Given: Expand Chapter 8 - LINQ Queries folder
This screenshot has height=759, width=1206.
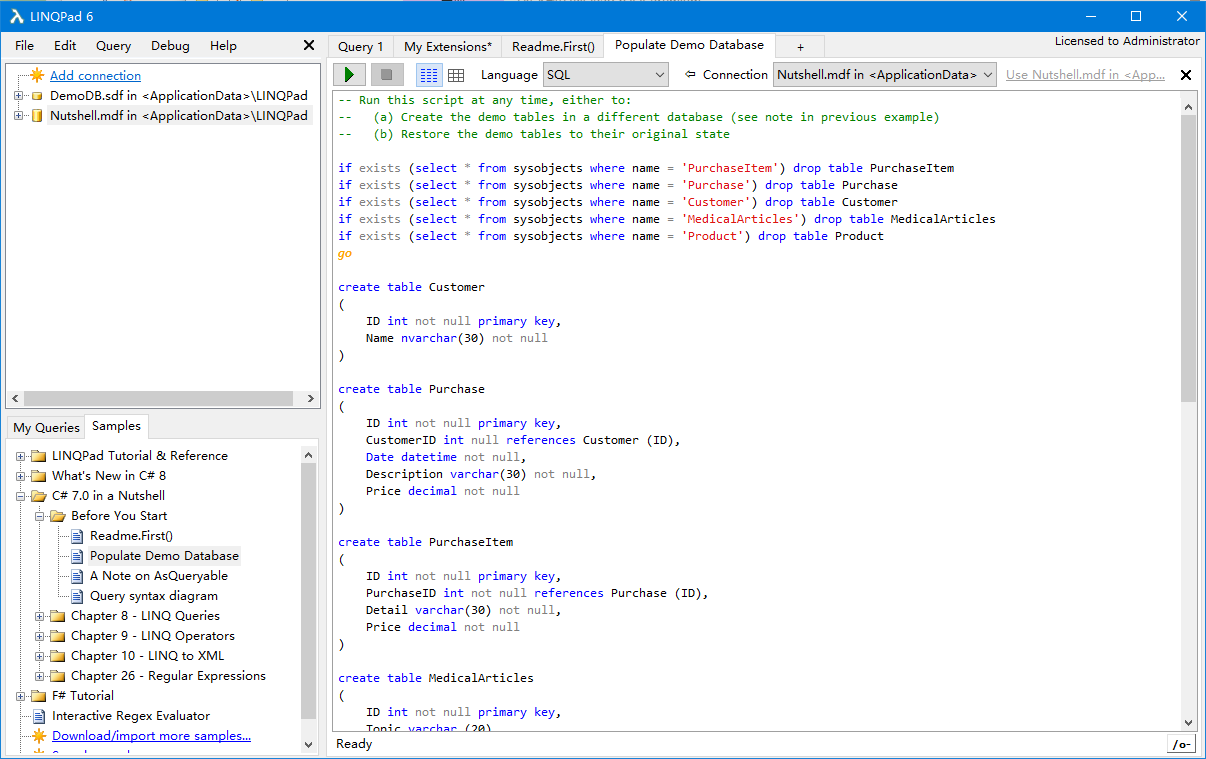Looking at the screenshot, I should (x=40, y=616).
